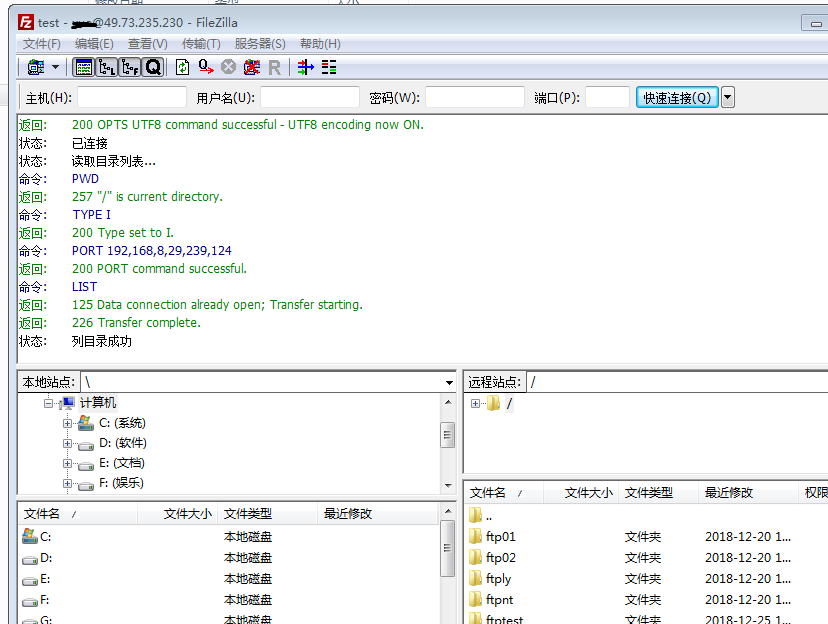Sort remote list by 最近修改 column
828x624 pixels.
pos(748,493)
